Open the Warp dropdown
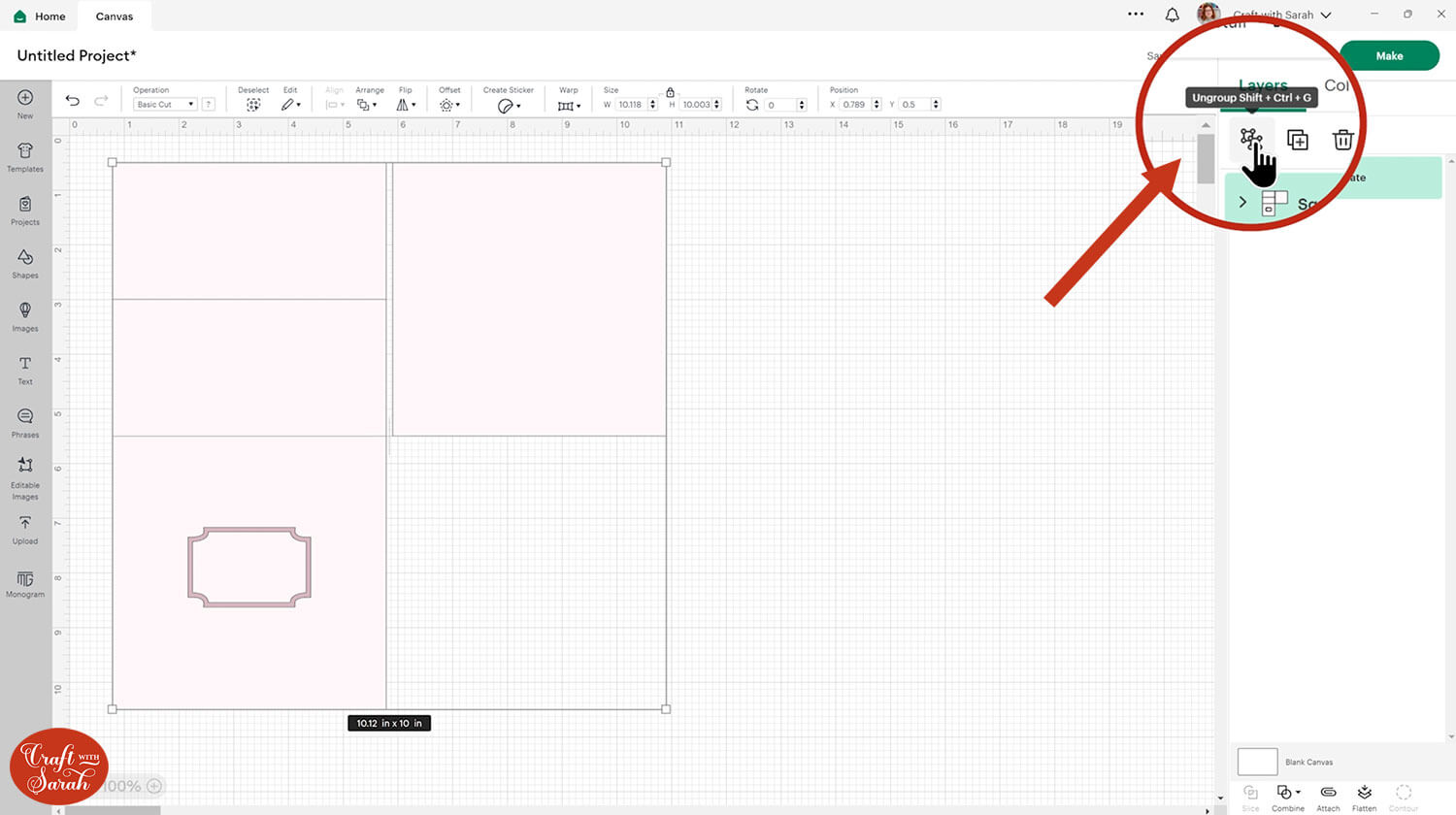Screen dimensions: 1456x815 pos(569,106)
